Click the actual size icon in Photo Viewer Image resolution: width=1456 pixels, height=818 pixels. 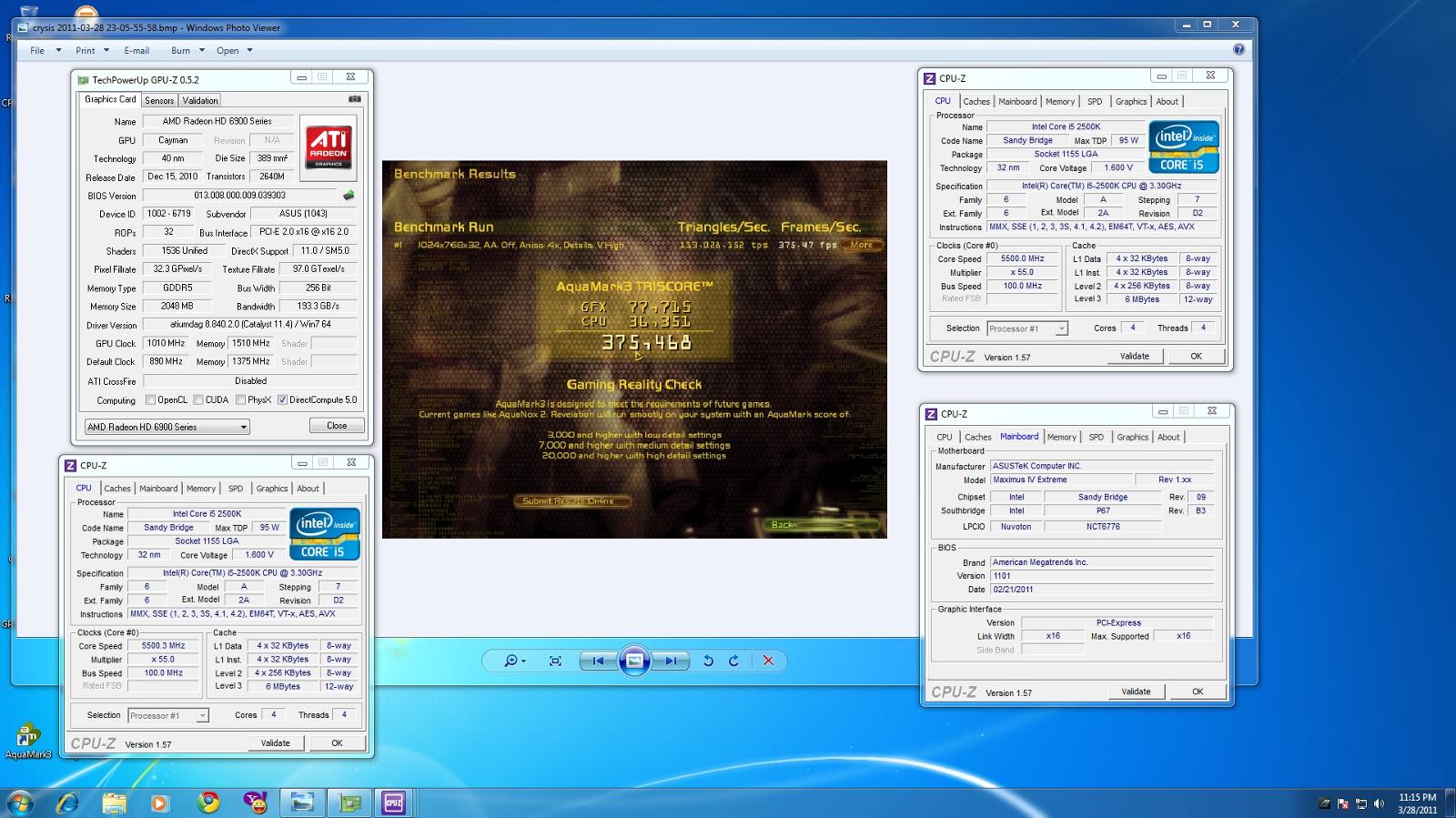[x=555, y=661]
